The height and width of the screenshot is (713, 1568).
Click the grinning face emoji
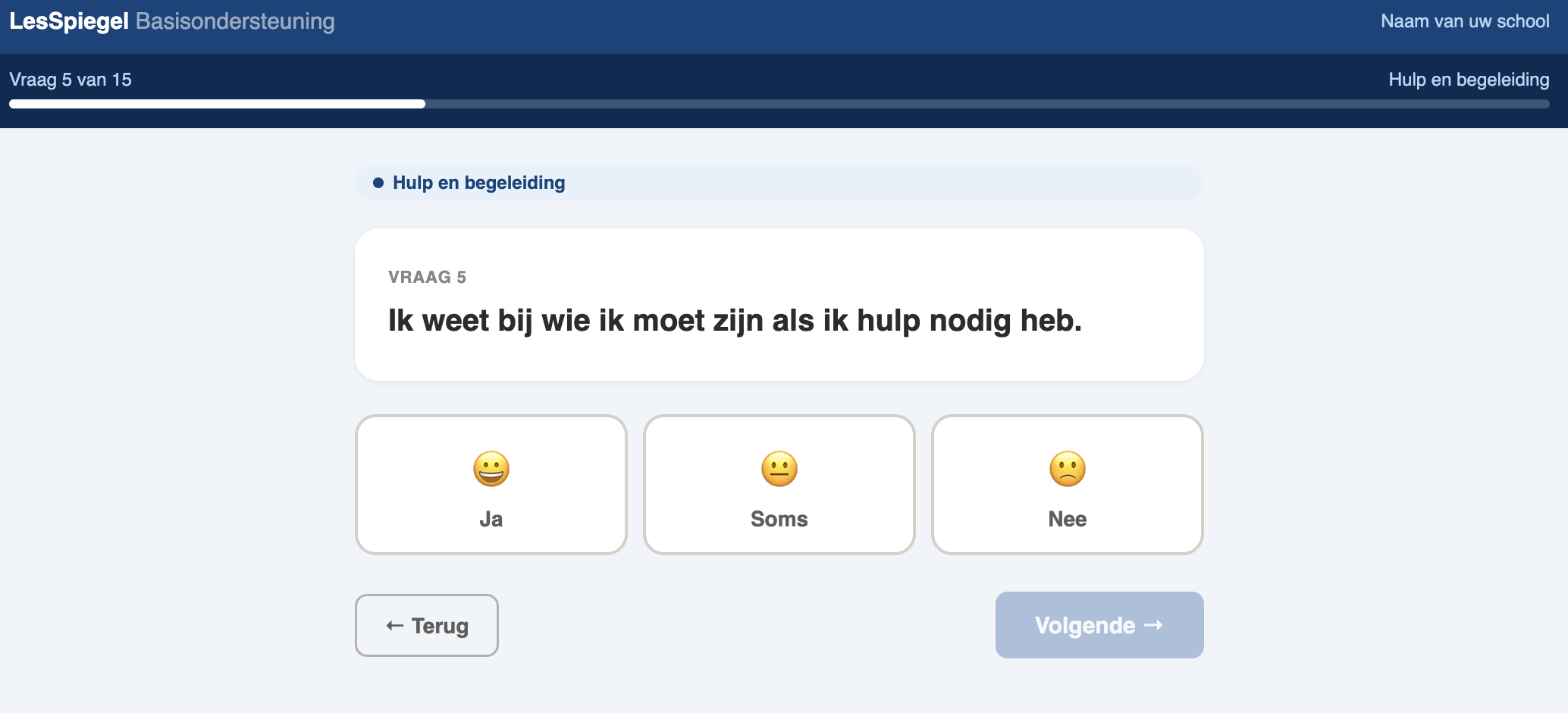click(491, 469)
